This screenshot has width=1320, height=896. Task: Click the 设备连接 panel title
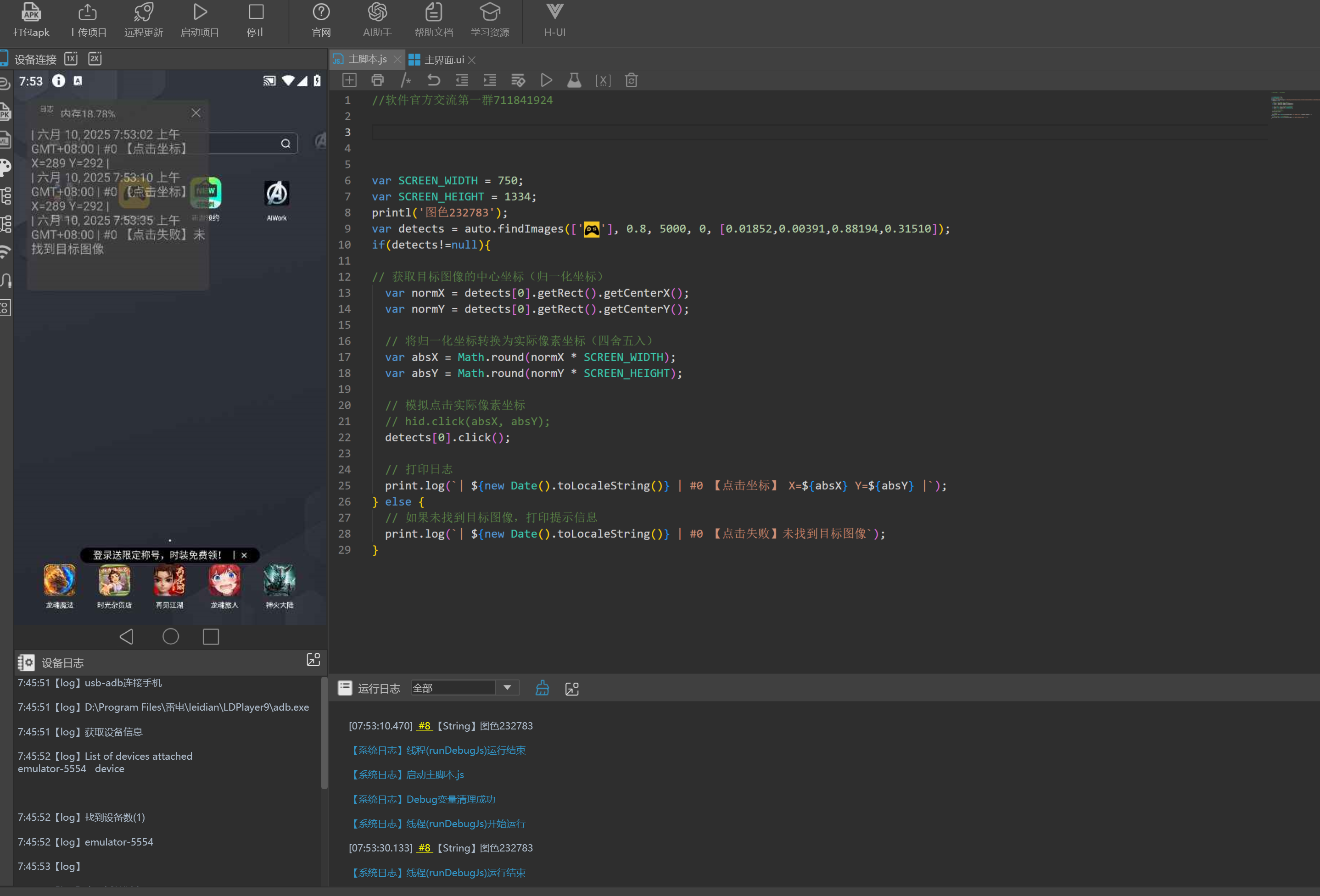[x=35, y=60]
